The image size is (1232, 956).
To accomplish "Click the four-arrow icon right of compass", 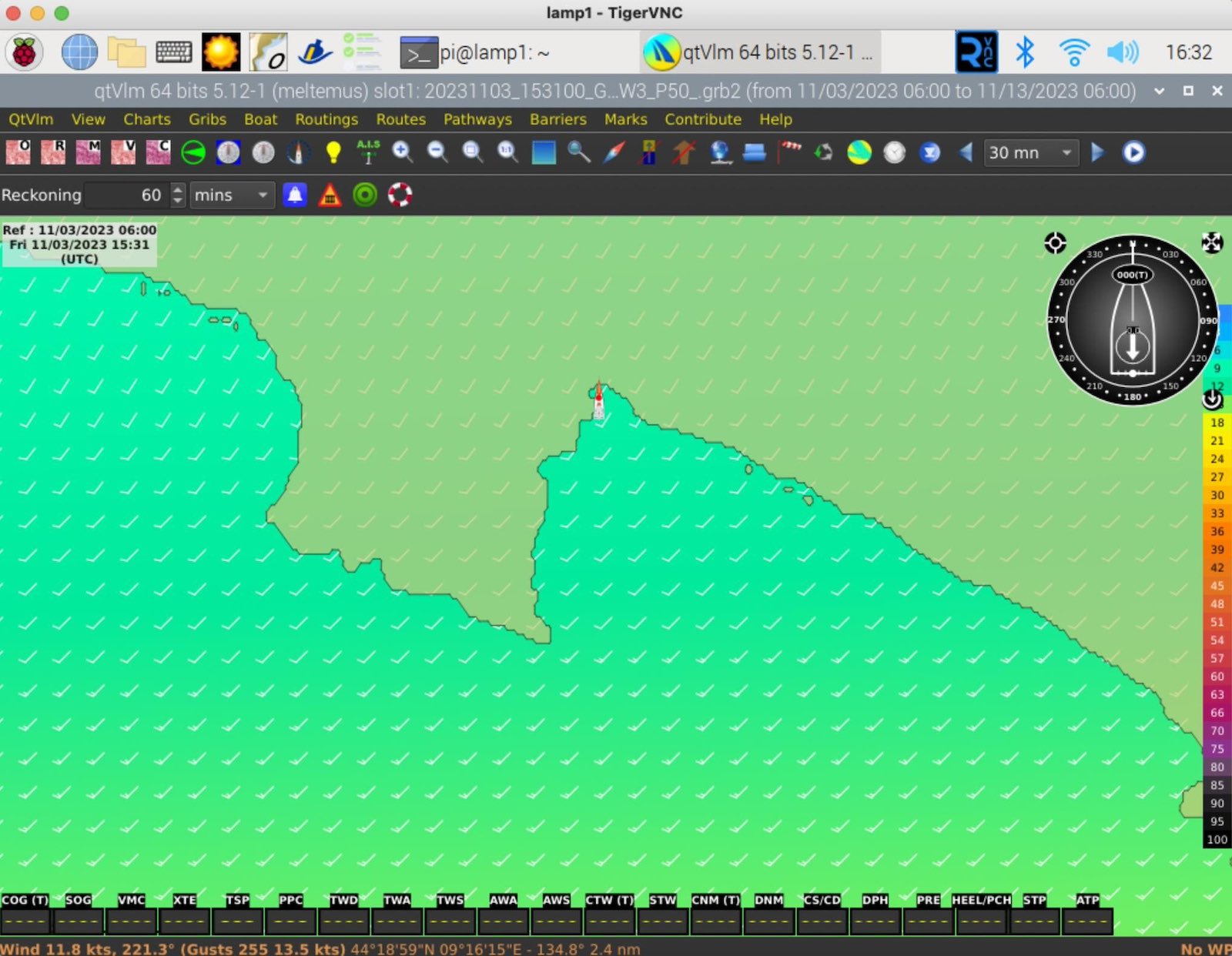I will tap(1212, 243).
